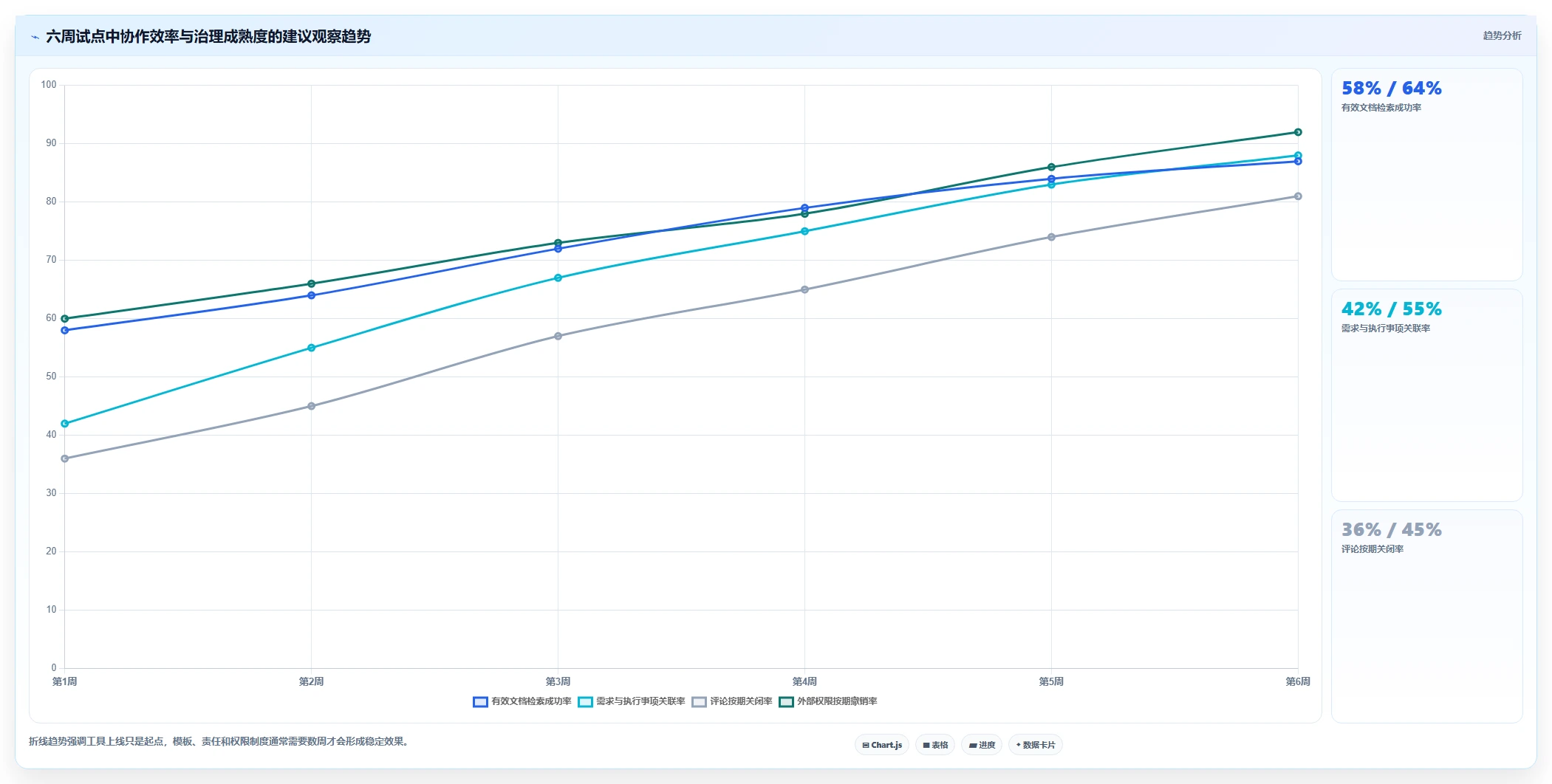Image resolution: width=1552 pixels, height=784 pixels.
Task: Toggle the 需求与执行事项关联率 legend item
Action: click(632, 701)
